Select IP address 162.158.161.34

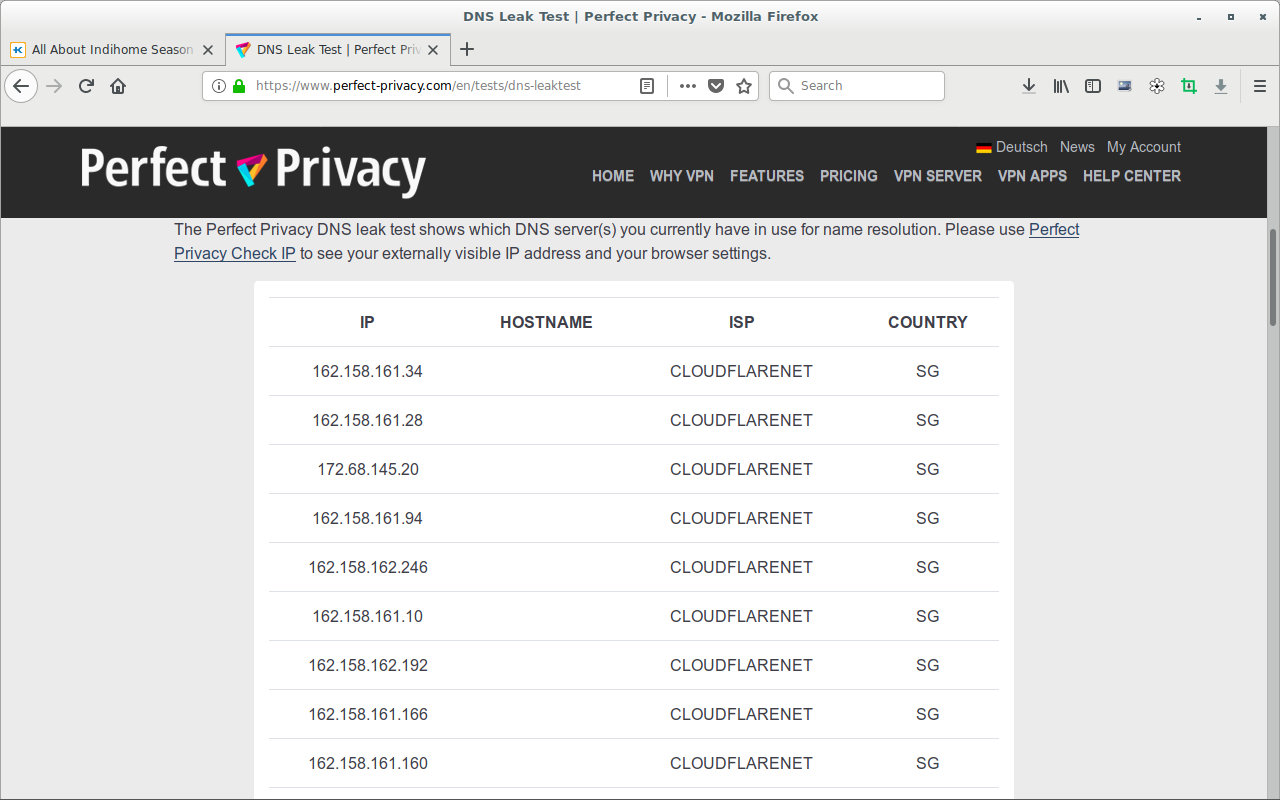368,371
